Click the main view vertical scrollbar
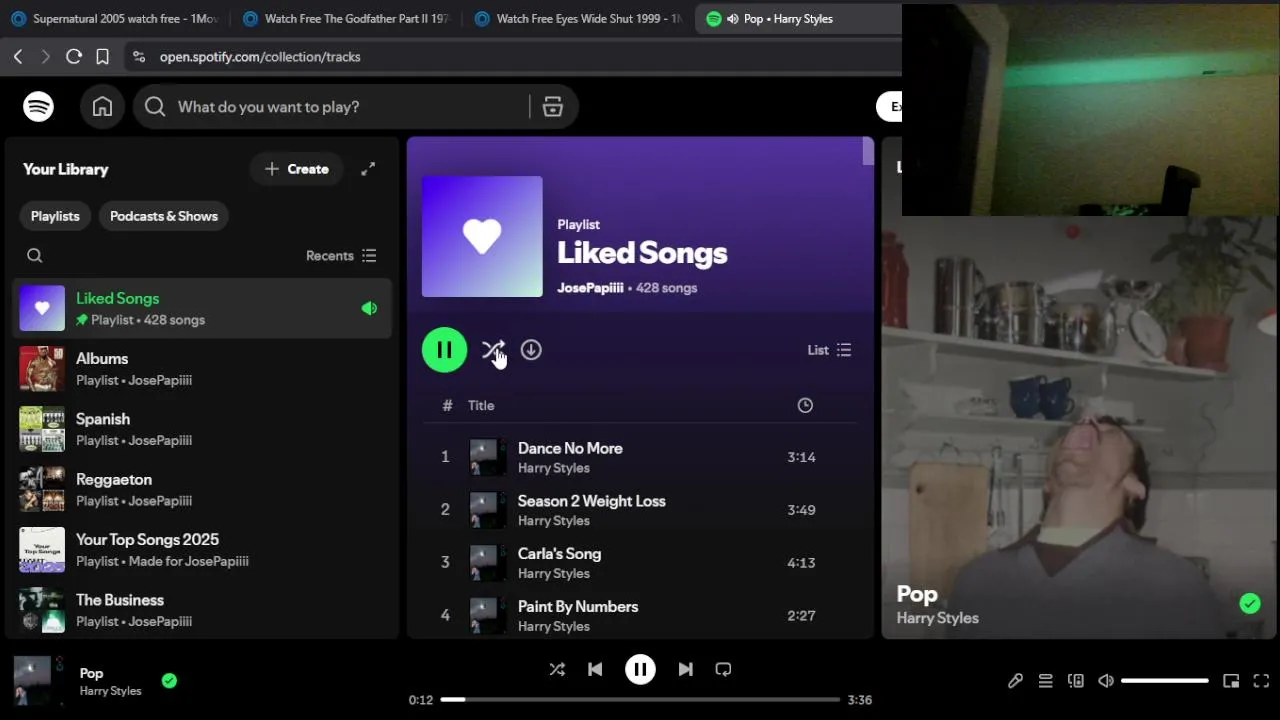Image resolution: width=1280 pixels, height=720 pixels. (868, 152)
